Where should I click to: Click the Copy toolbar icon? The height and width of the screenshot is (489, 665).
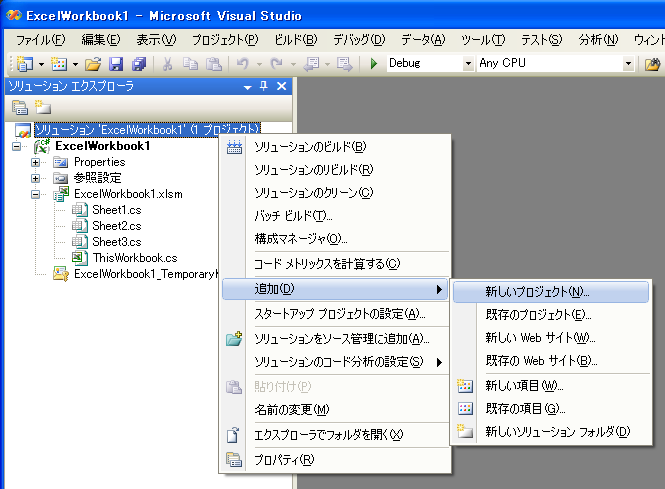pos(190,64)
